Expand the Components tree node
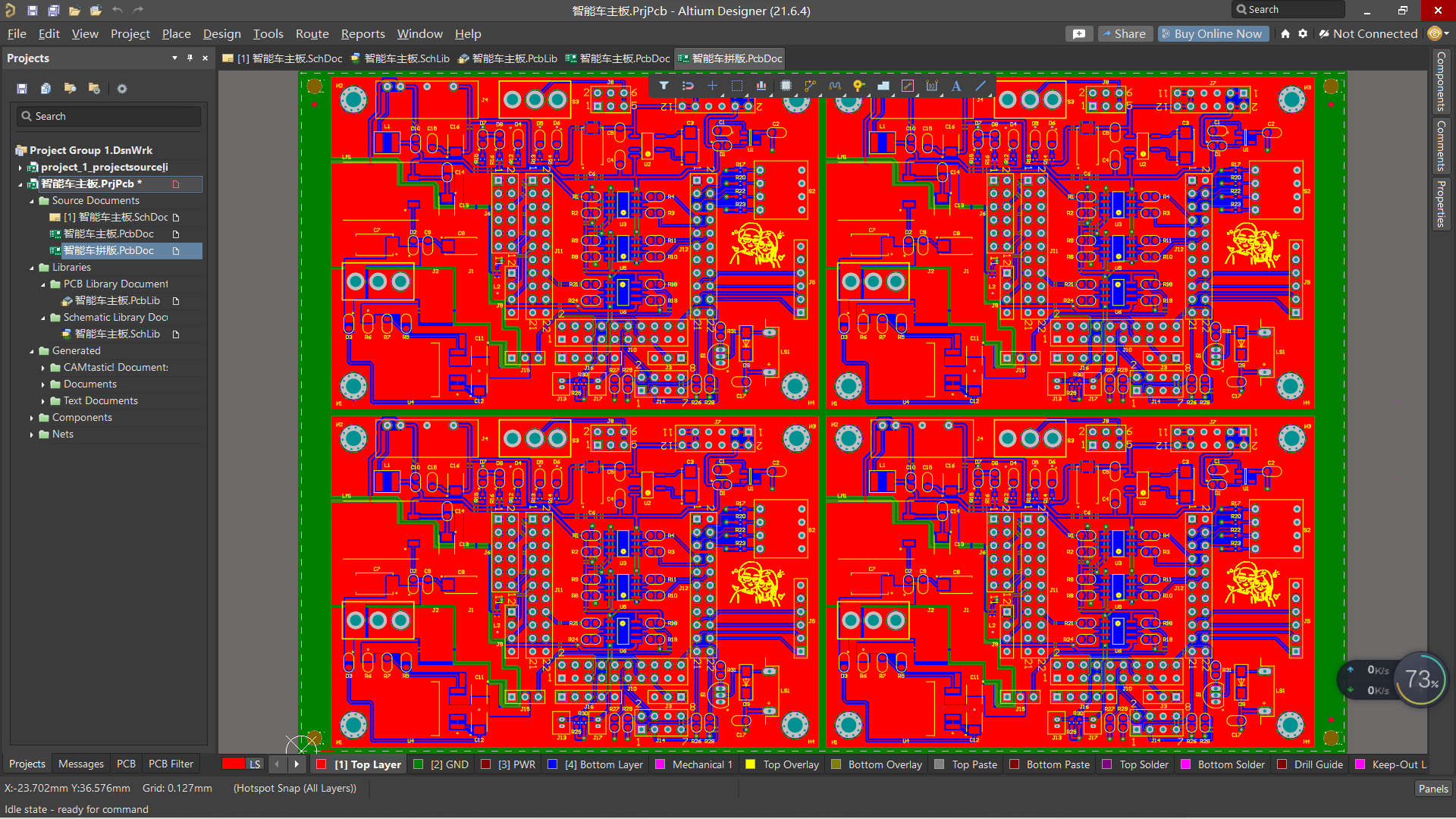 coord(32,417)
